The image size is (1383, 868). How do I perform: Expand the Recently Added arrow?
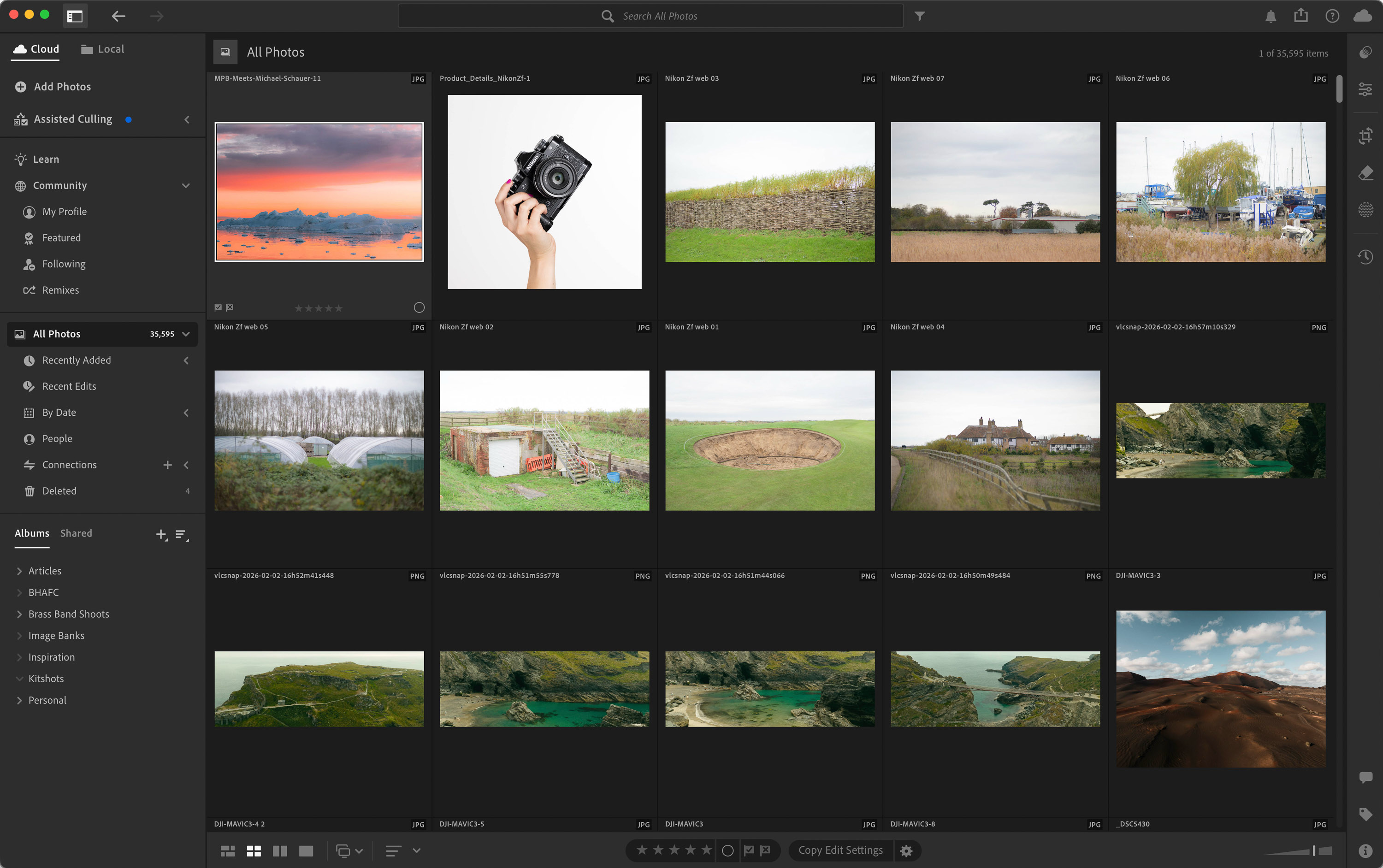click(x=186, y=360)
